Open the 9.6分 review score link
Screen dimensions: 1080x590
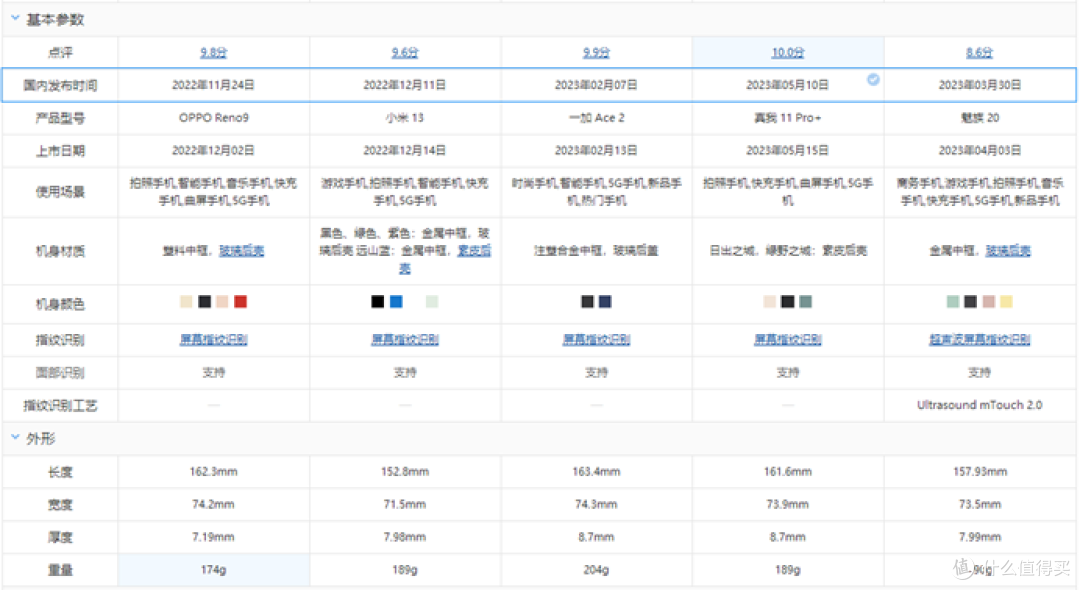tap(405, 52)
